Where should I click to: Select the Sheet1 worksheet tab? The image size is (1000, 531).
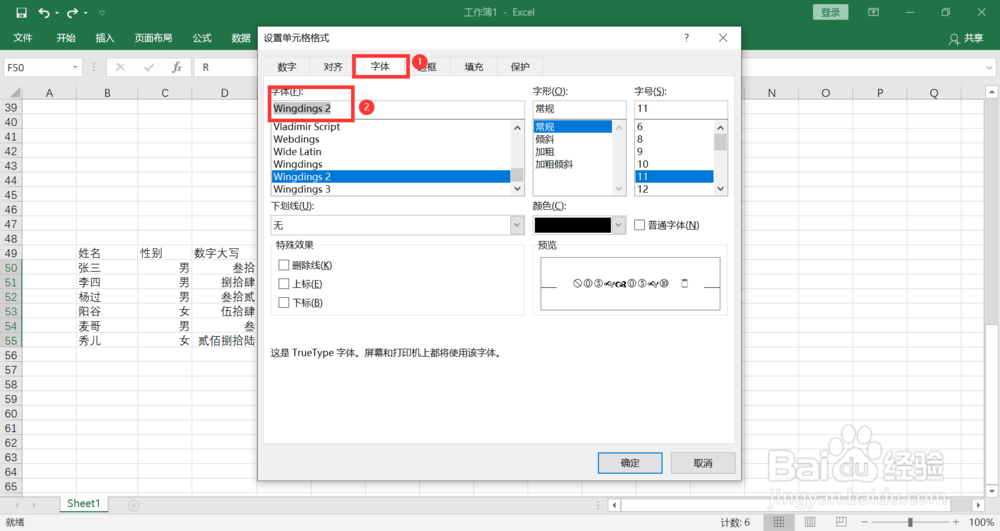(84, 504)
